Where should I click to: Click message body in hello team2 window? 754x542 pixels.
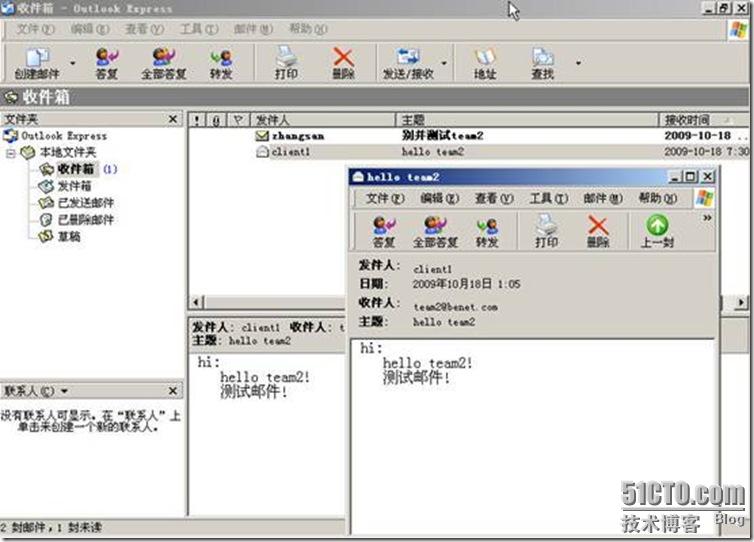click(533, 435)
